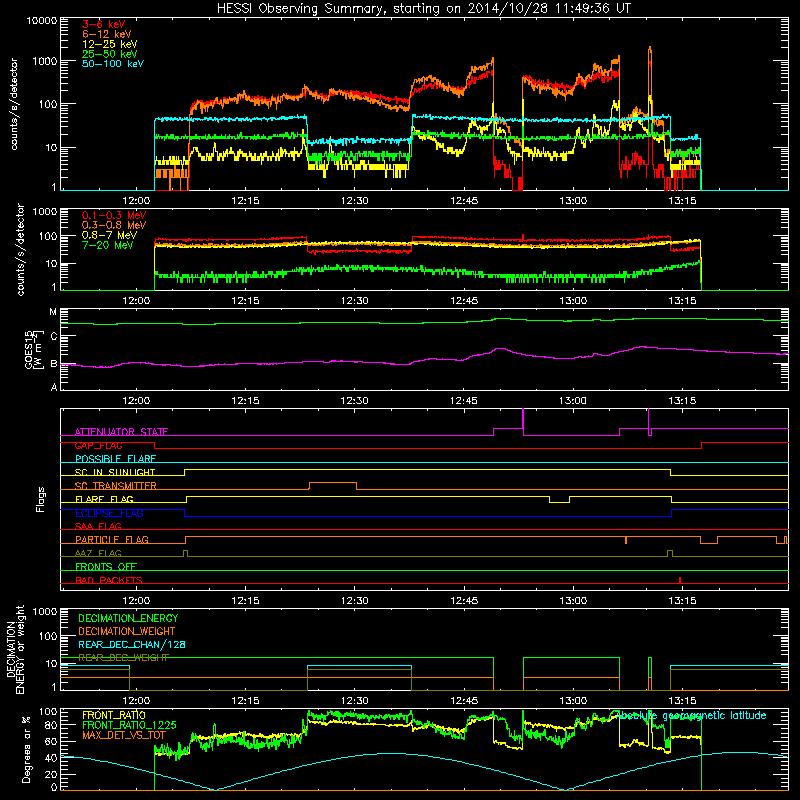
Task: Select the GAP_FLAG label
Action: coord(98,445)
